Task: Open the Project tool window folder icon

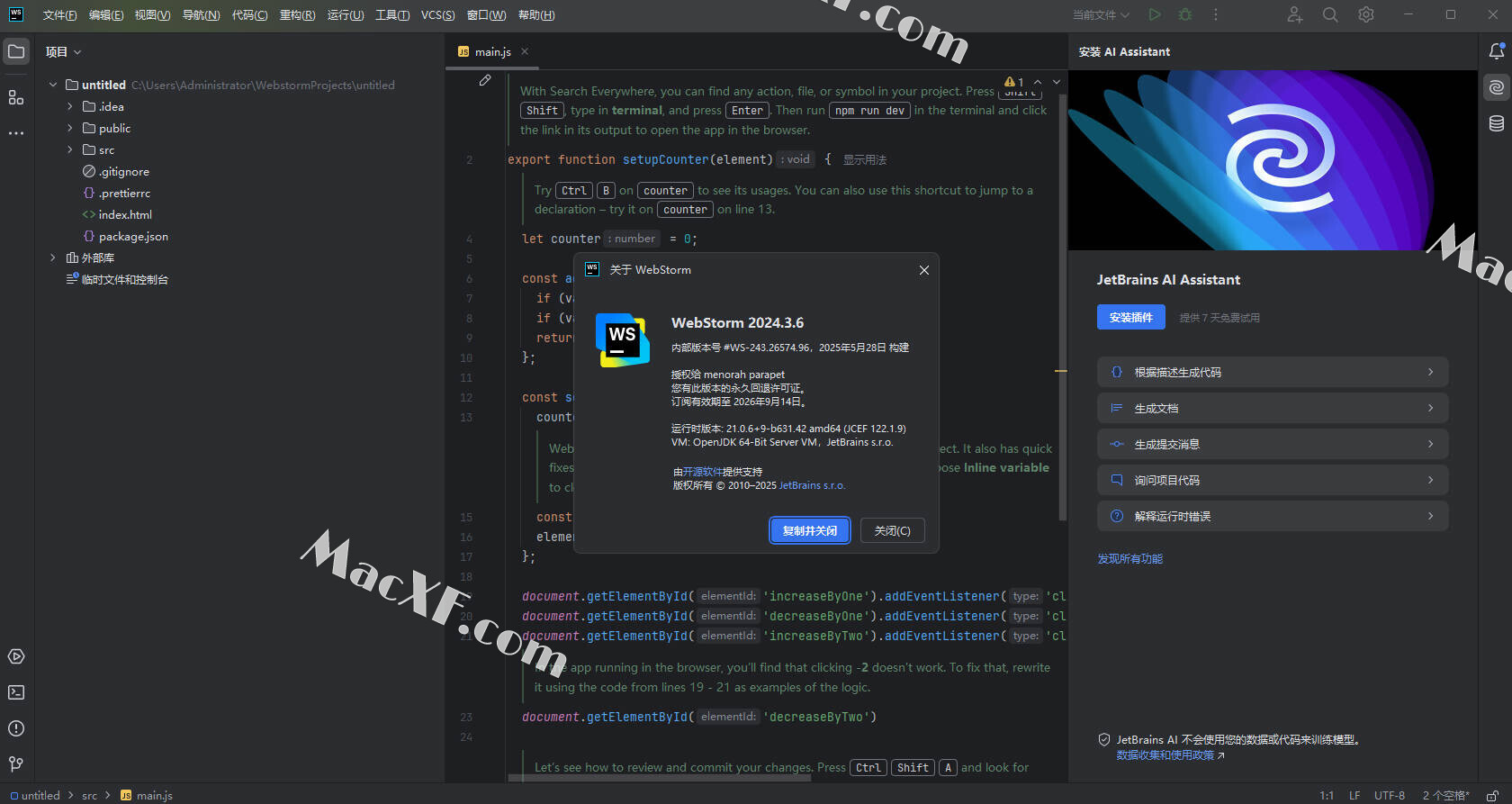Action: point(16,51)
